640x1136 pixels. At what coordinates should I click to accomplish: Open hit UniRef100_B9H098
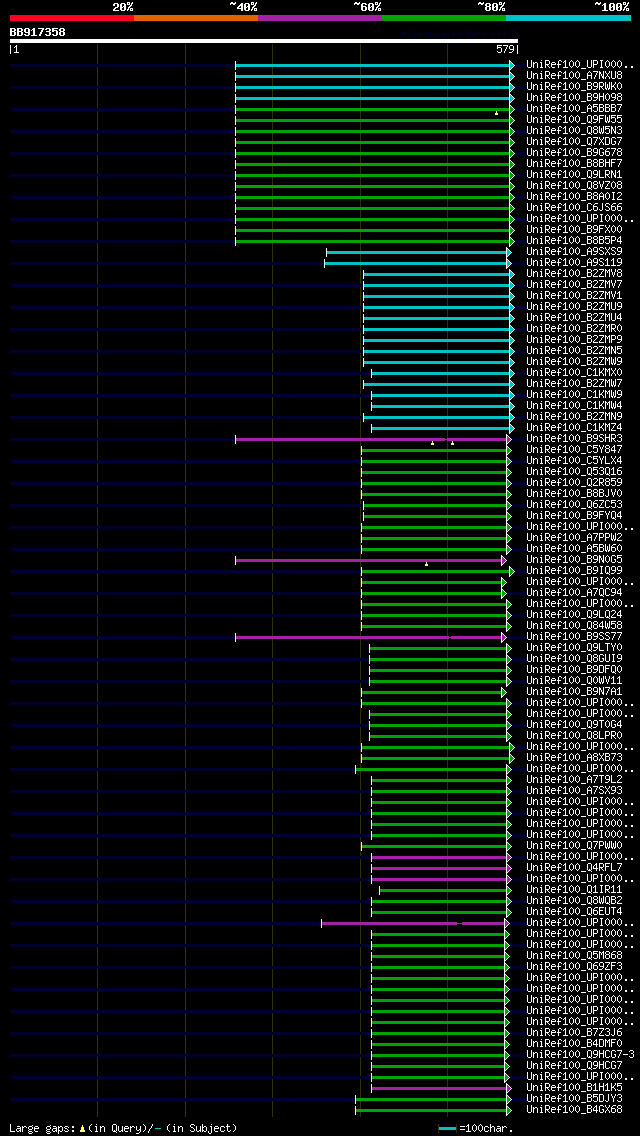pos(574,97)
